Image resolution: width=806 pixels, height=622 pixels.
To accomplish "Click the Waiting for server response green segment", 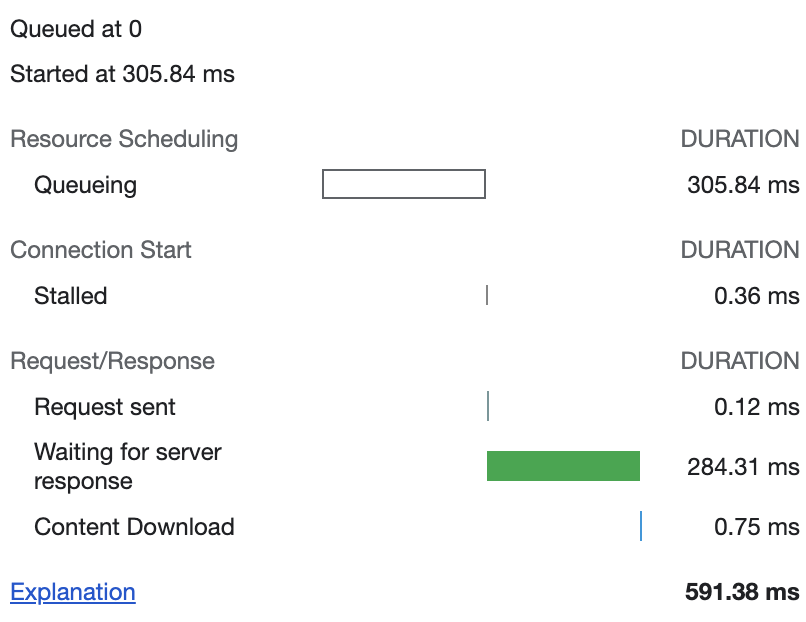I will point(563,466).
